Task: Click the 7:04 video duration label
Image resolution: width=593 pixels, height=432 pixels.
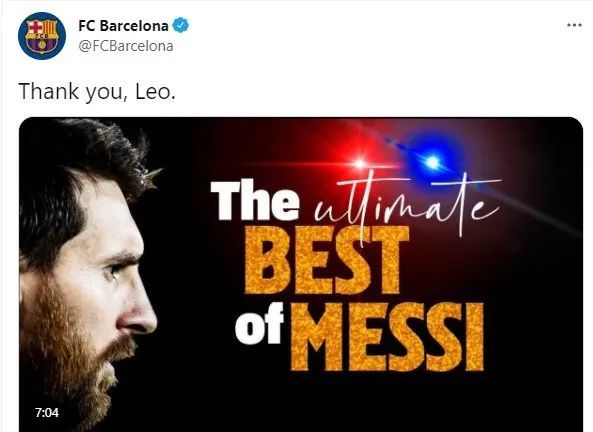Action: click(x=47, y=412)
